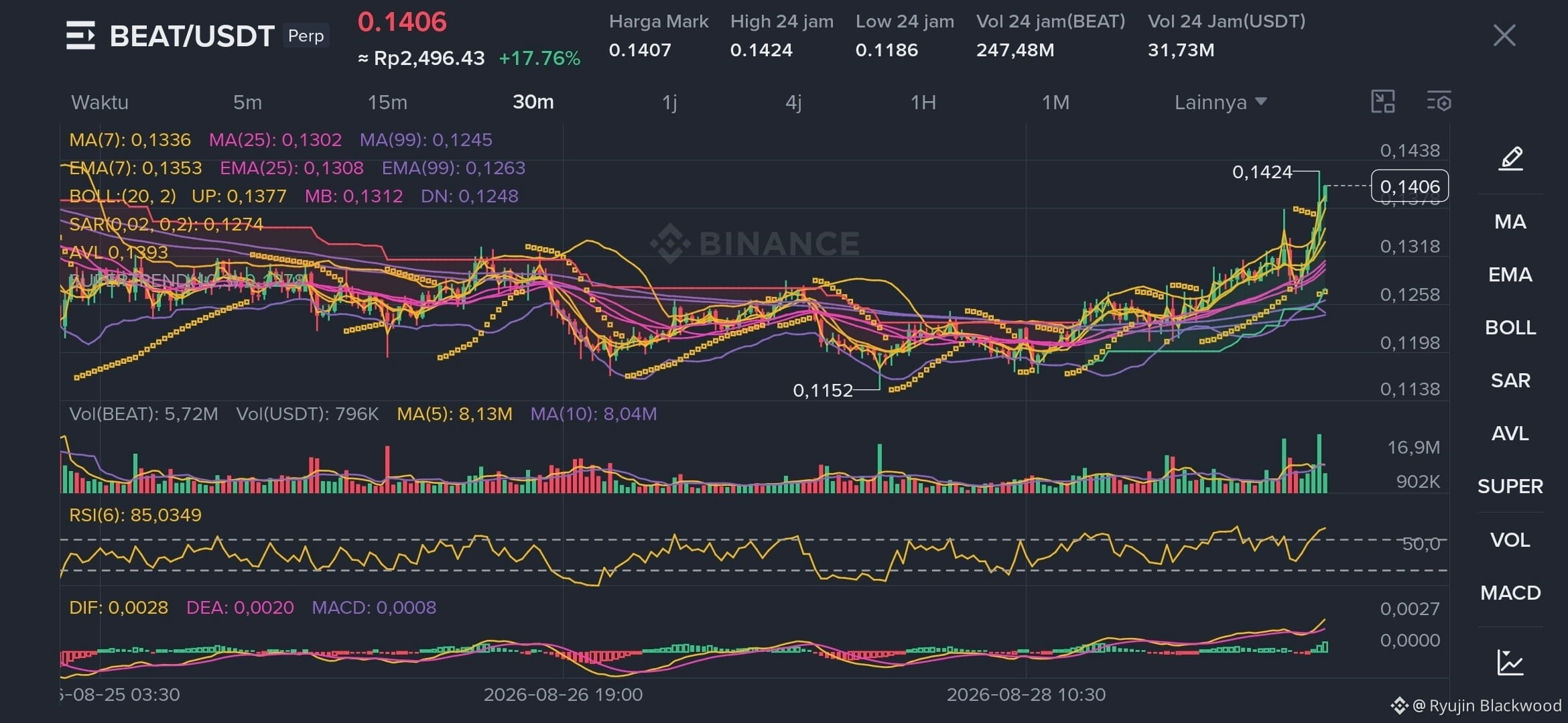The height and width of the screenshot is (723, 1568).
Task: Tap the MA(25): 0,1302 legend label
Action: (x=275, y=140)
